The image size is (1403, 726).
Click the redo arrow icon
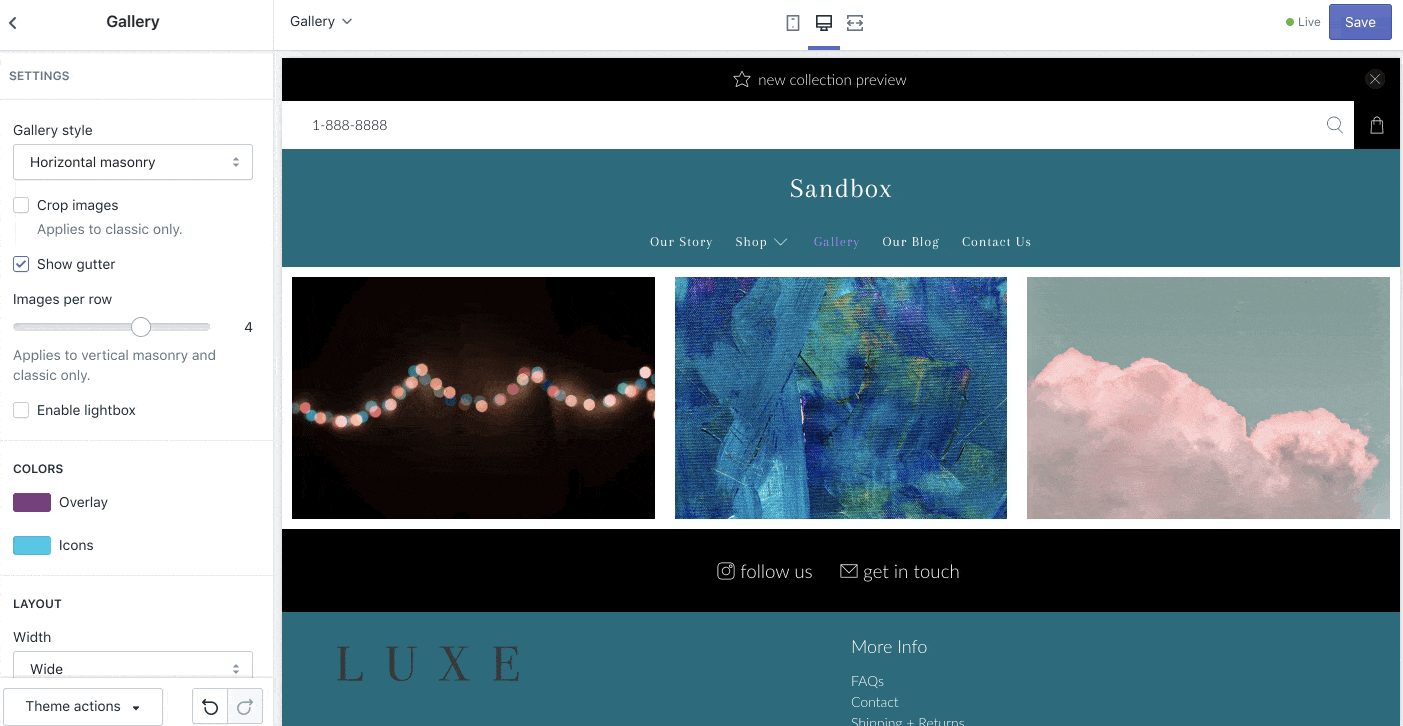coord(245,707)
